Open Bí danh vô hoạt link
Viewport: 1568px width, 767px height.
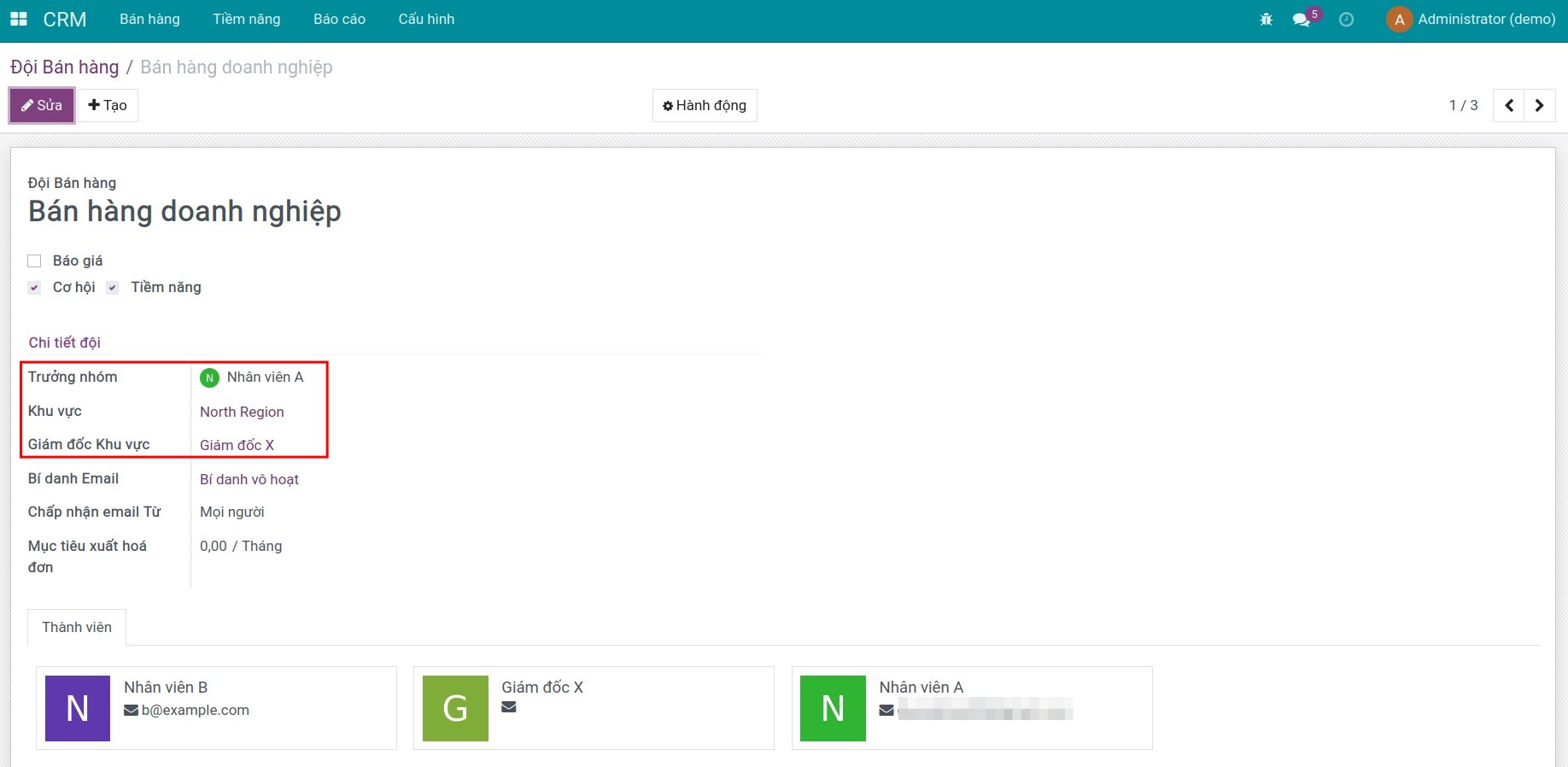[249, 479]
